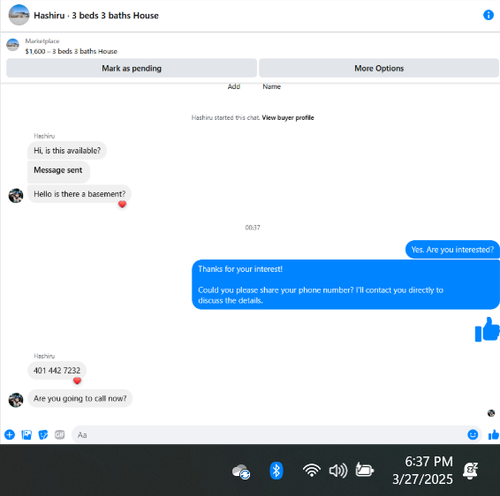
Task: Click the large thumbs-up sent in the chat
Action: [x=487, y=329]
